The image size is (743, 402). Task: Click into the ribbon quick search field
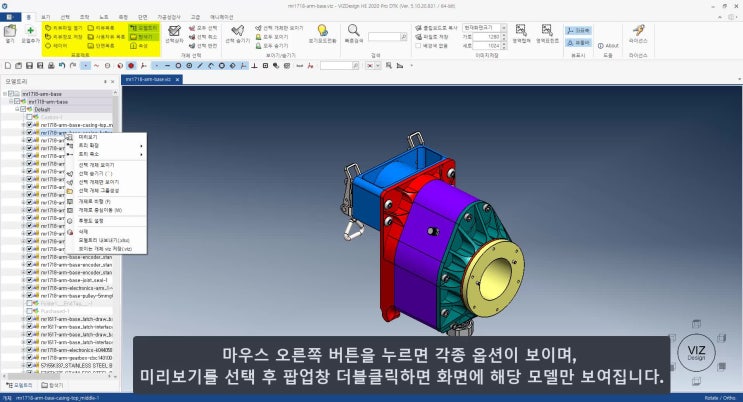(x=384, y=37)
